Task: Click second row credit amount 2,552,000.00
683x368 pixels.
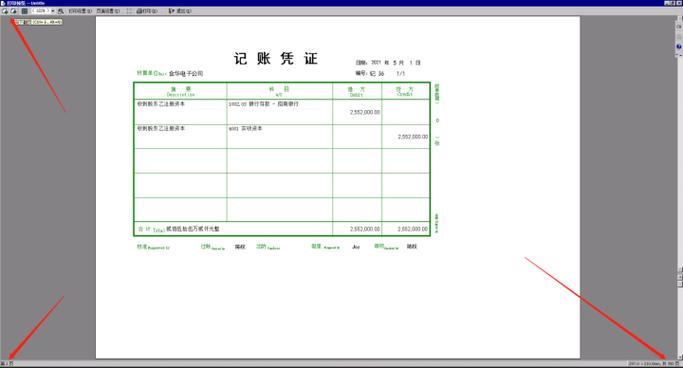Action: pos(413,137)
